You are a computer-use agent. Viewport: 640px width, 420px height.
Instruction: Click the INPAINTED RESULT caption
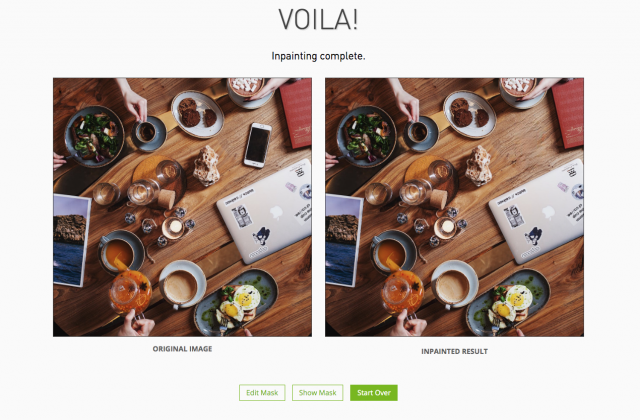click(x=454, y=351)
